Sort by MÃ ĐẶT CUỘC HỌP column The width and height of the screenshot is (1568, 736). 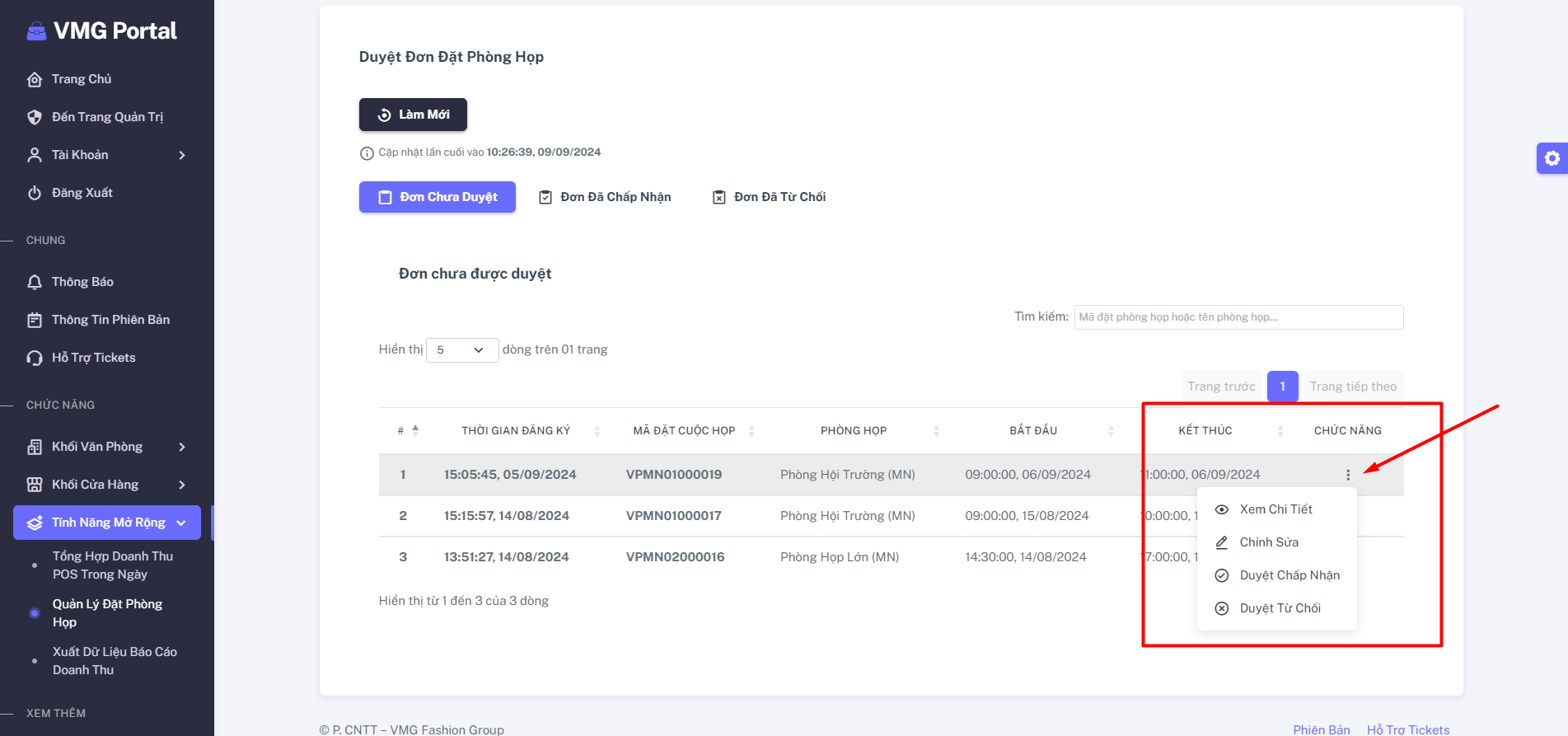coord(751,431)
